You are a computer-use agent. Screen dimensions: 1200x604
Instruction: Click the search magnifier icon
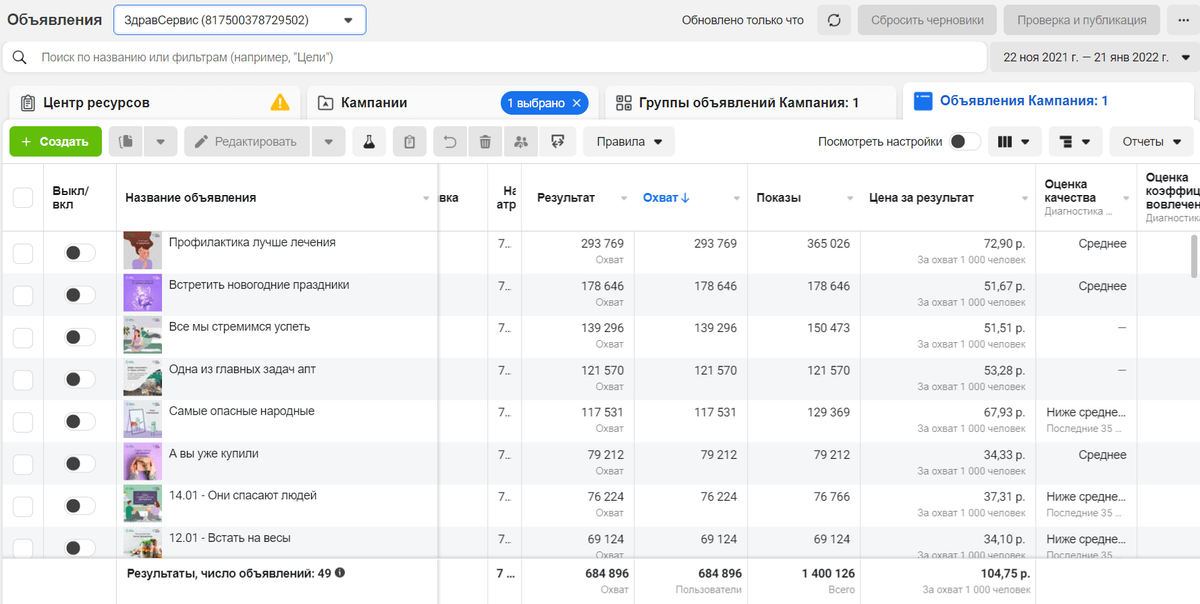(x=20, y=58)
